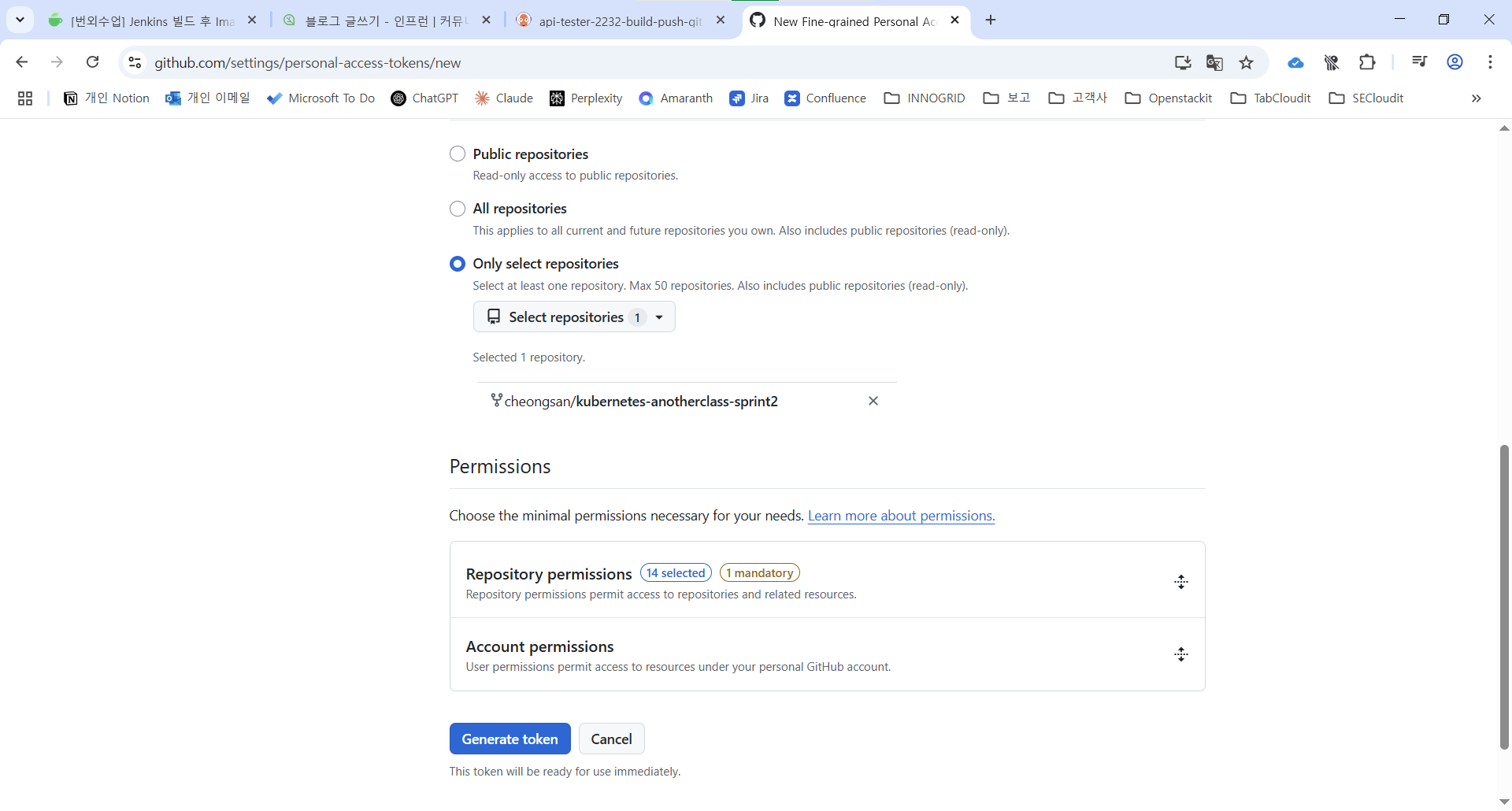Screen dimensions: 1512x811
Task: Click cheongsan/kubernetes-anotherclass-sprint2 repository name
Action: click(641, 402)
